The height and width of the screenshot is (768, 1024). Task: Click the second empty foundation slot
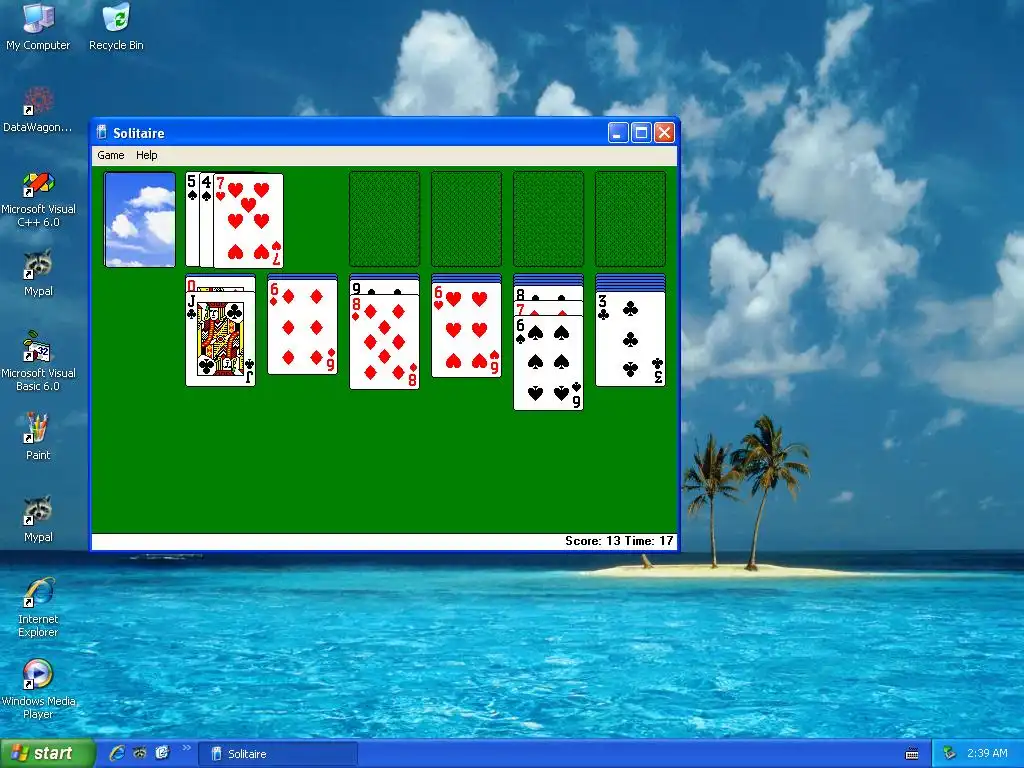tap(466, 219)
